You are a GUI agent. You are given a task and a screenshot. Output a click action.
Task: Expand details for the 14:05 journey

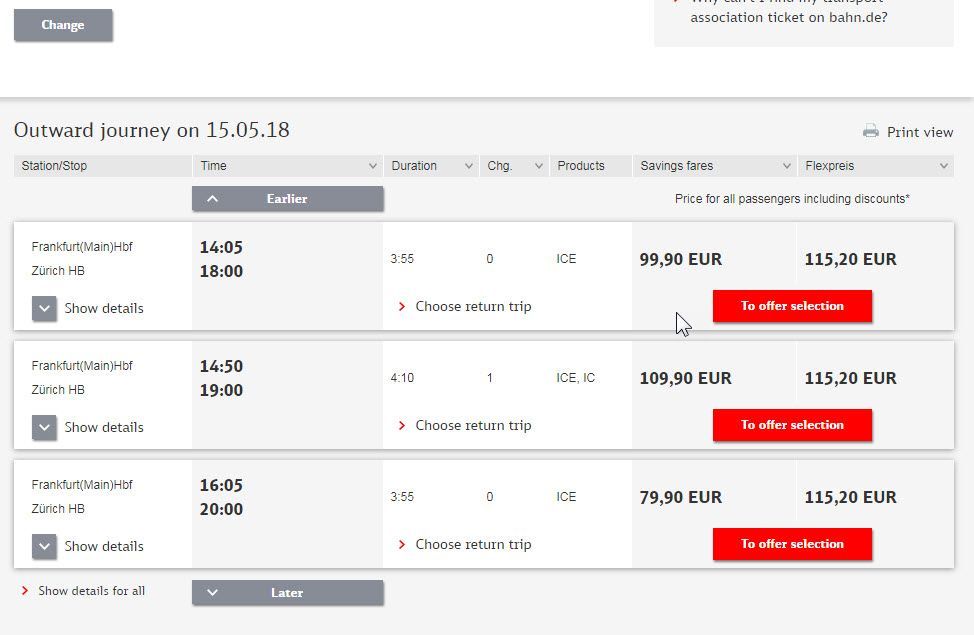coord(44,308)
